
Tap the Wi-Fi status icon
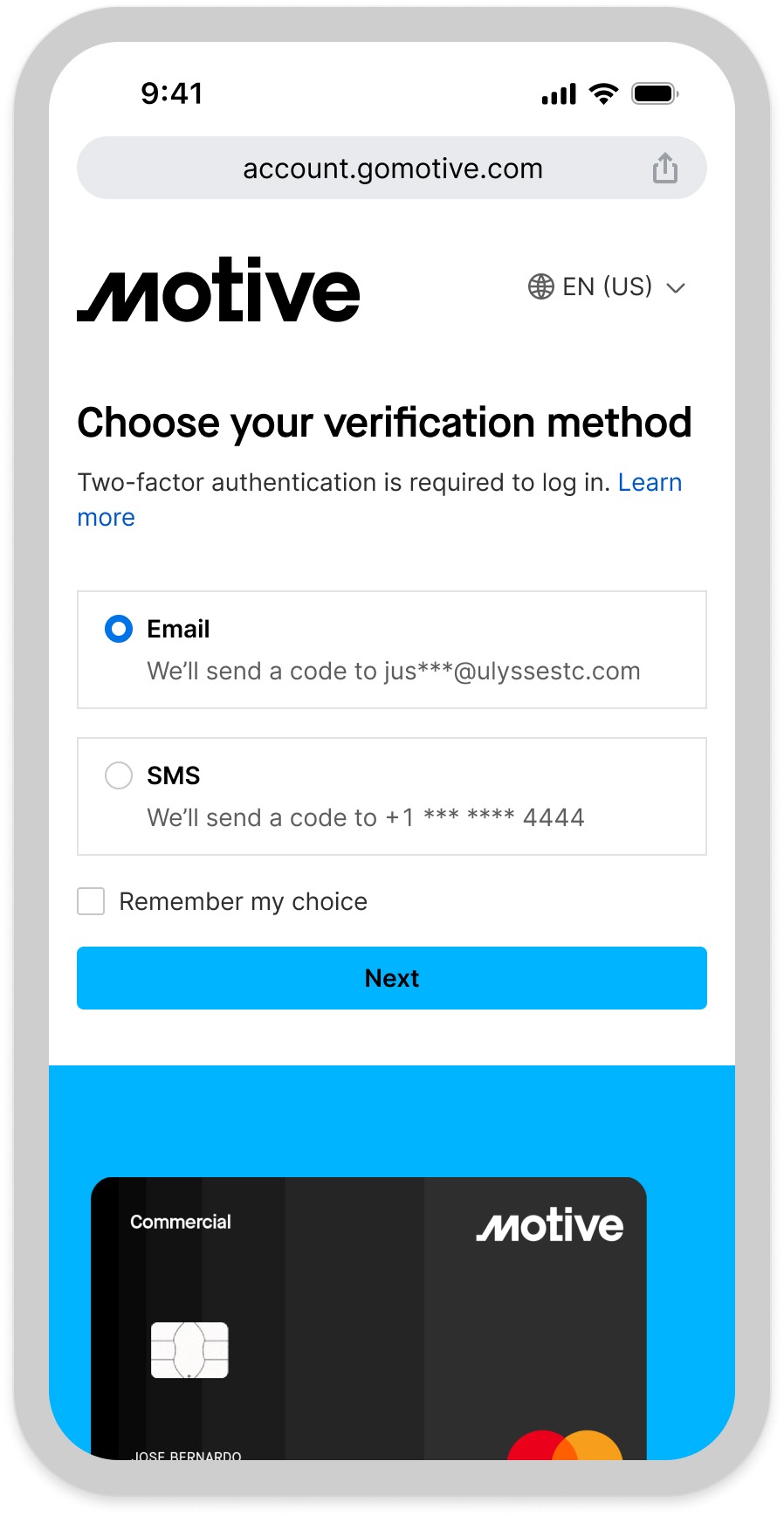coord(603,93)
